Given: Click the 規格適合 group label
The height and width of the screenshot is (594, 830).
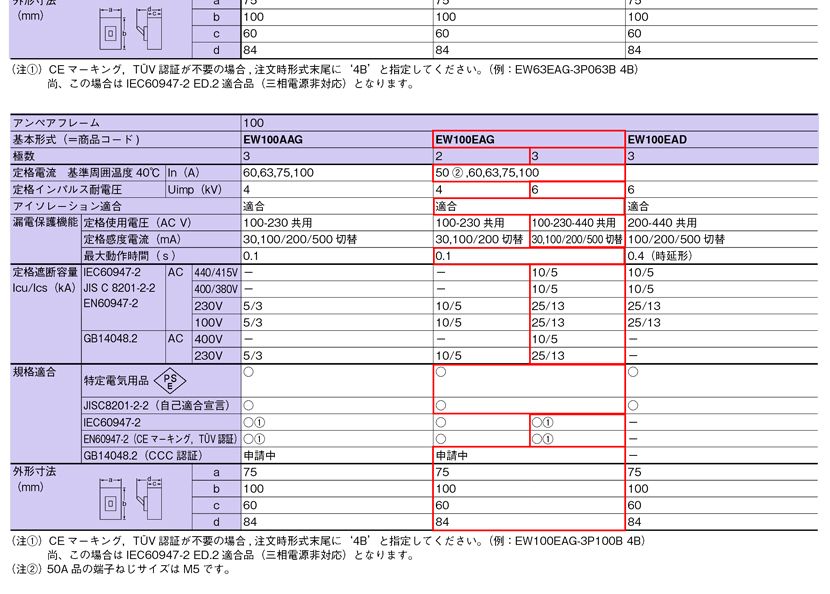Looking at the screenshot, I should 34,372.
